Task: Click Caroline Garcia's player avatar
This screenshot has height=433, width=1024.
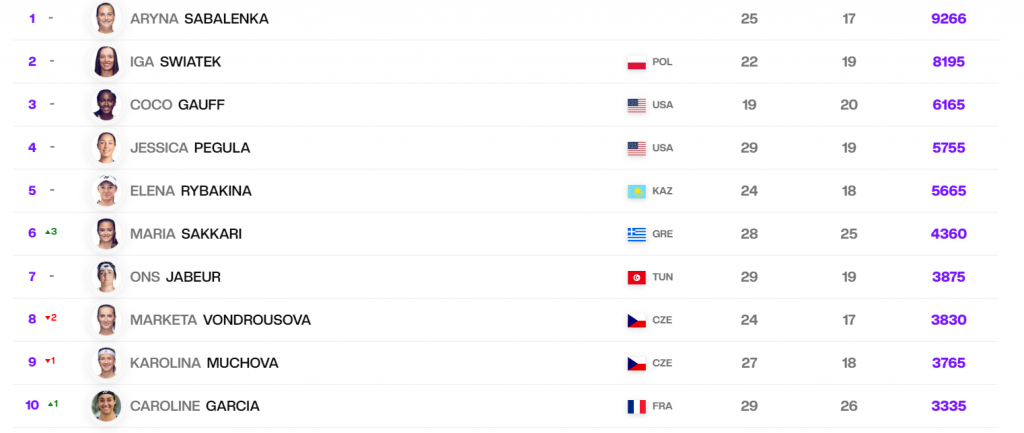Action: (x=106, y=406)
